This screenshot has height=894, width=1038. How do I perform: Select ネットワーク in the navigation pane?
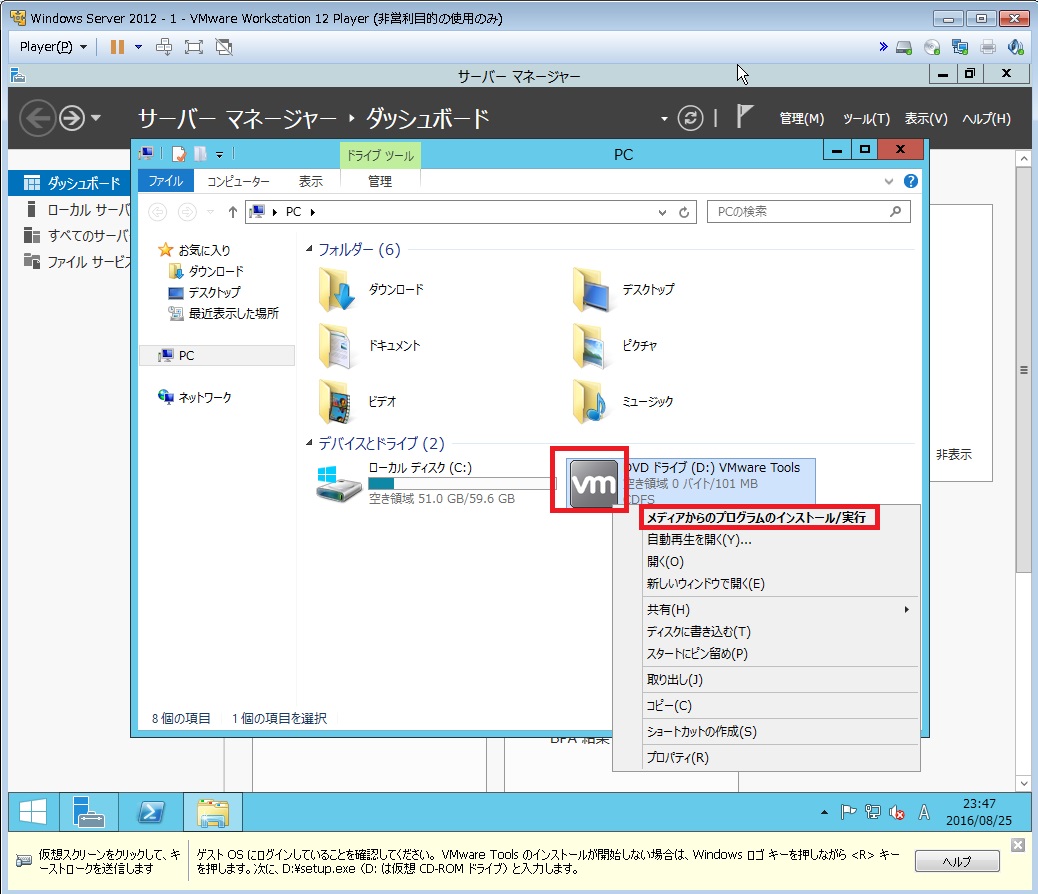coord(195,397)
